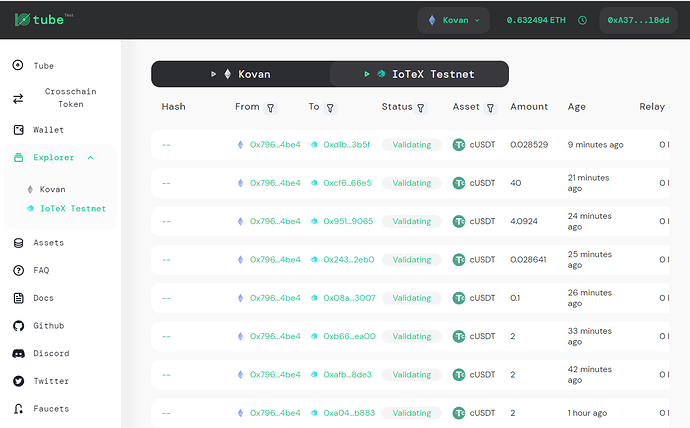Click the Amount column header

click(529, 106)
